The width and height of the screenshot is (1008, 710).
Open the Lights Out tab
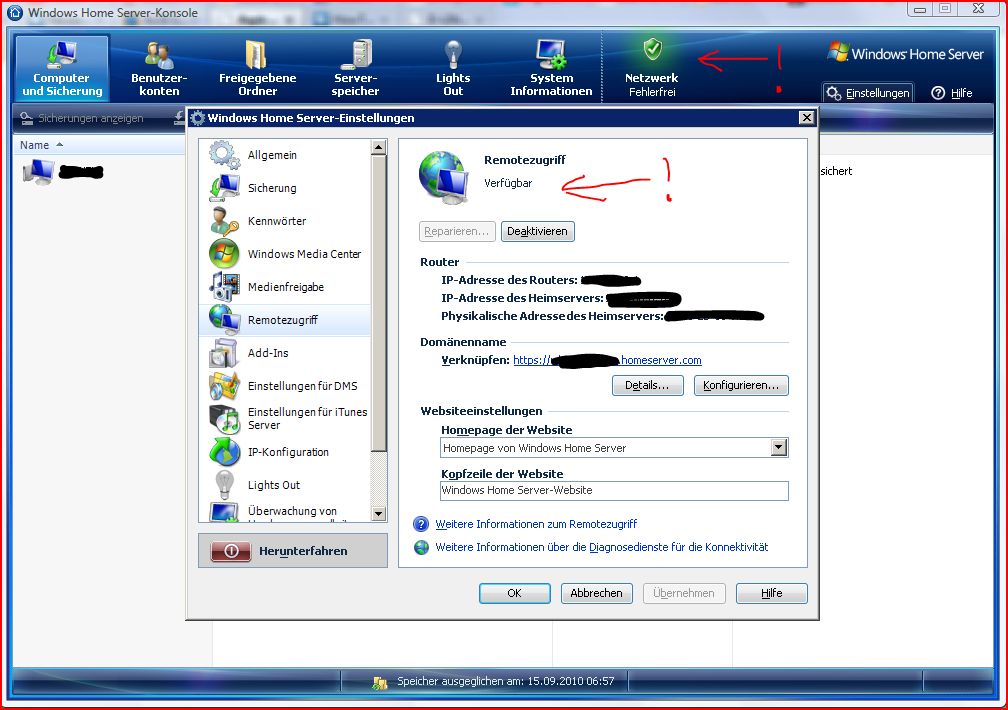453,68
